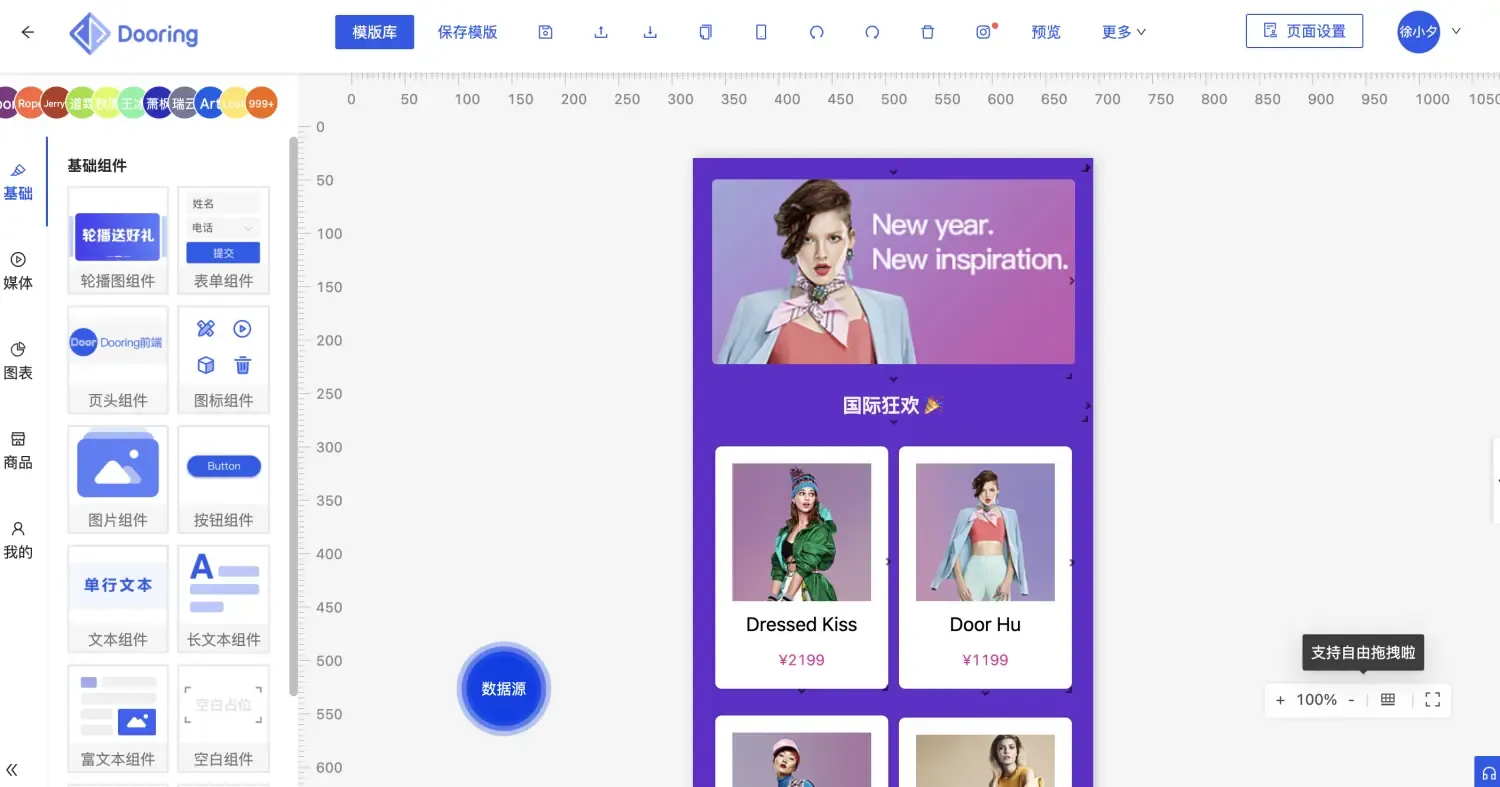This screenshot has width=1500, height=787.
Task: Click the save icon in top toolbar
Action: tap(545, 32)
